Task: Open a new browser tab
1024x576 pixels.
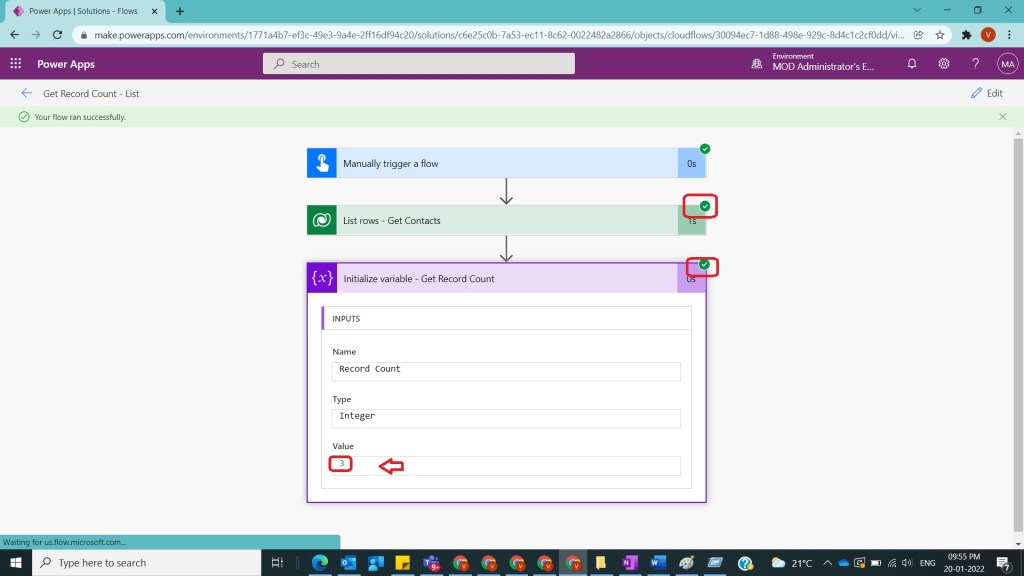Action: 180,11
